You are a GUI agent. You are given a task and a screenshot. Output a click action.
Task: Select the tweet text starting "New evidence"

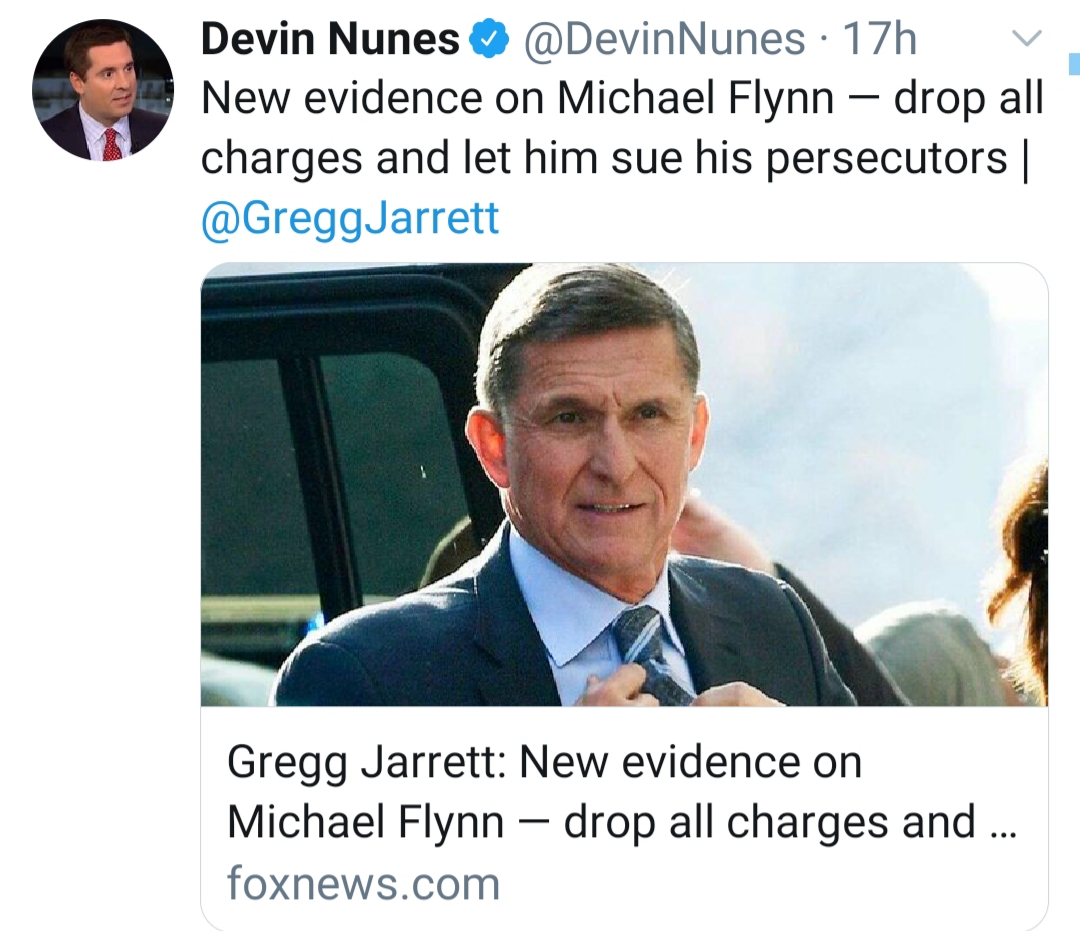point(622,128)
